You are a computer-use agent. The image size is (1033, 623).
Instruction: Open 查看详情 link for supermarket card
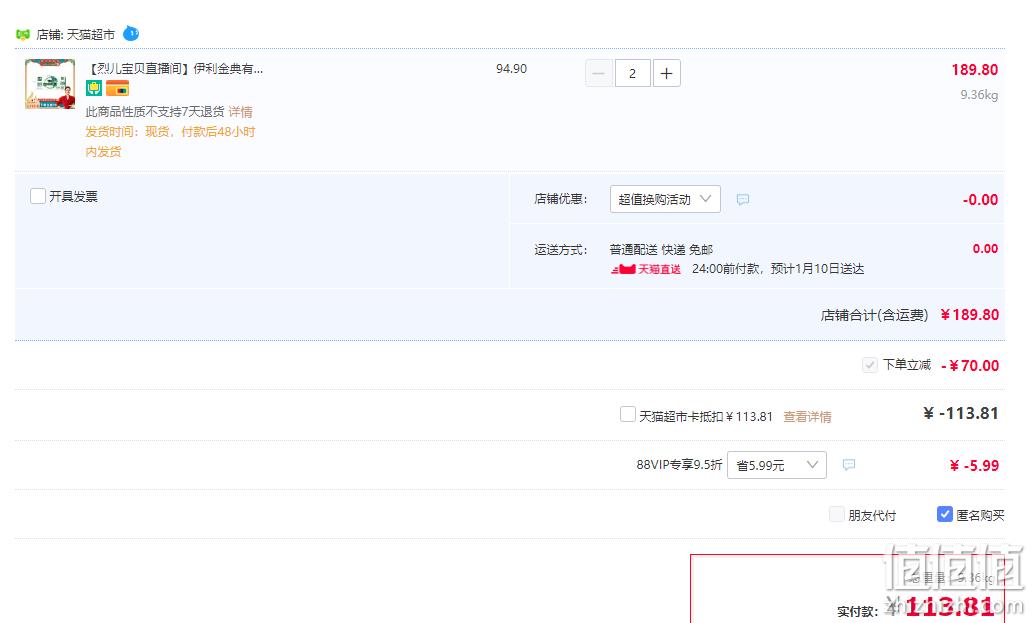point(807,416)
